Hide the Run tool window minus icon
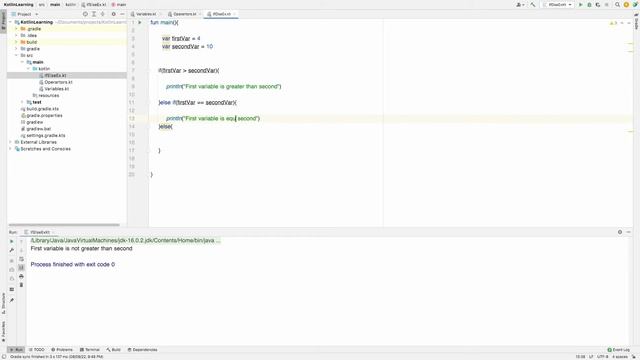The height and width of the screenshot is (360, 640). pos(629,232)
